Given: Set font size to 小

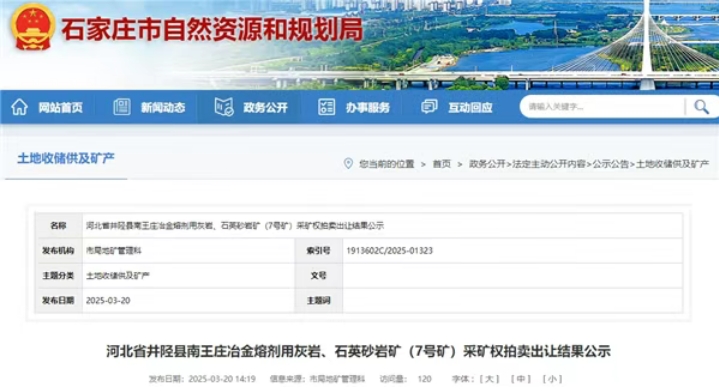Looking at the screenshot, I should (x=553, y=379).
